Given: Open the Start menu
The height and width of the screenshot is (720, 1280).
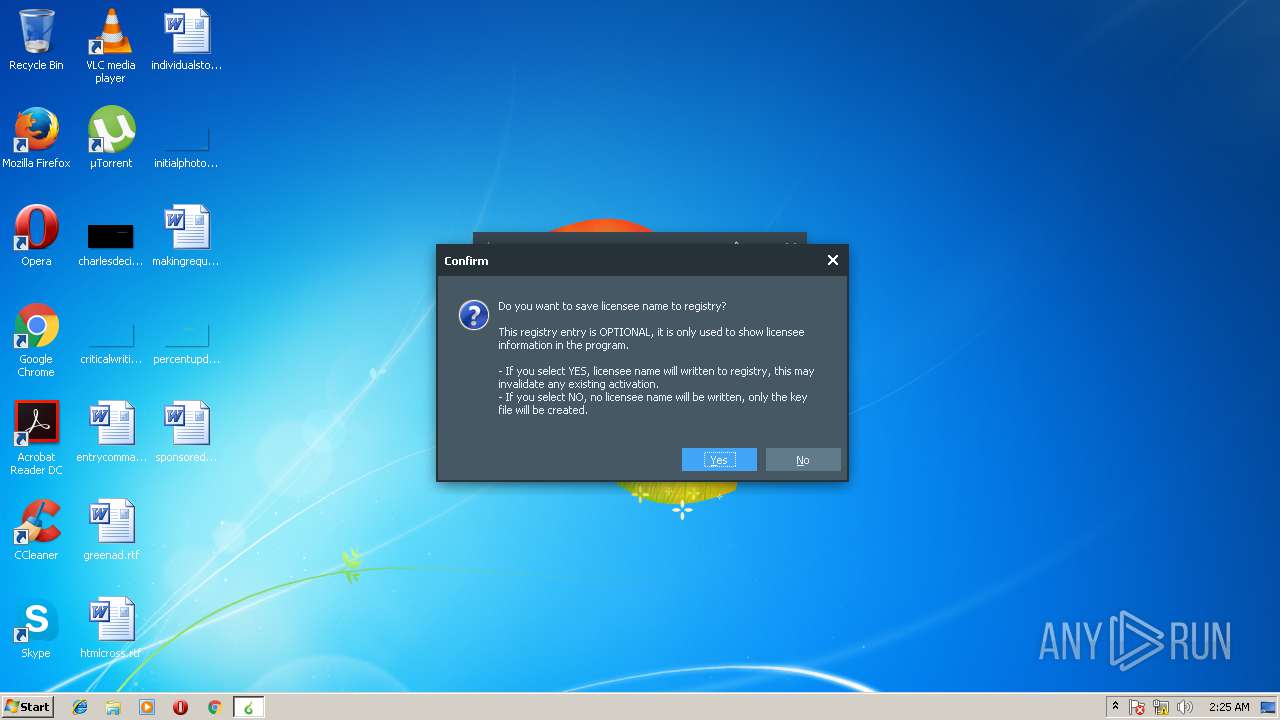Looking at the screenshot, I should pyautogui.click(x=27, y=706).
